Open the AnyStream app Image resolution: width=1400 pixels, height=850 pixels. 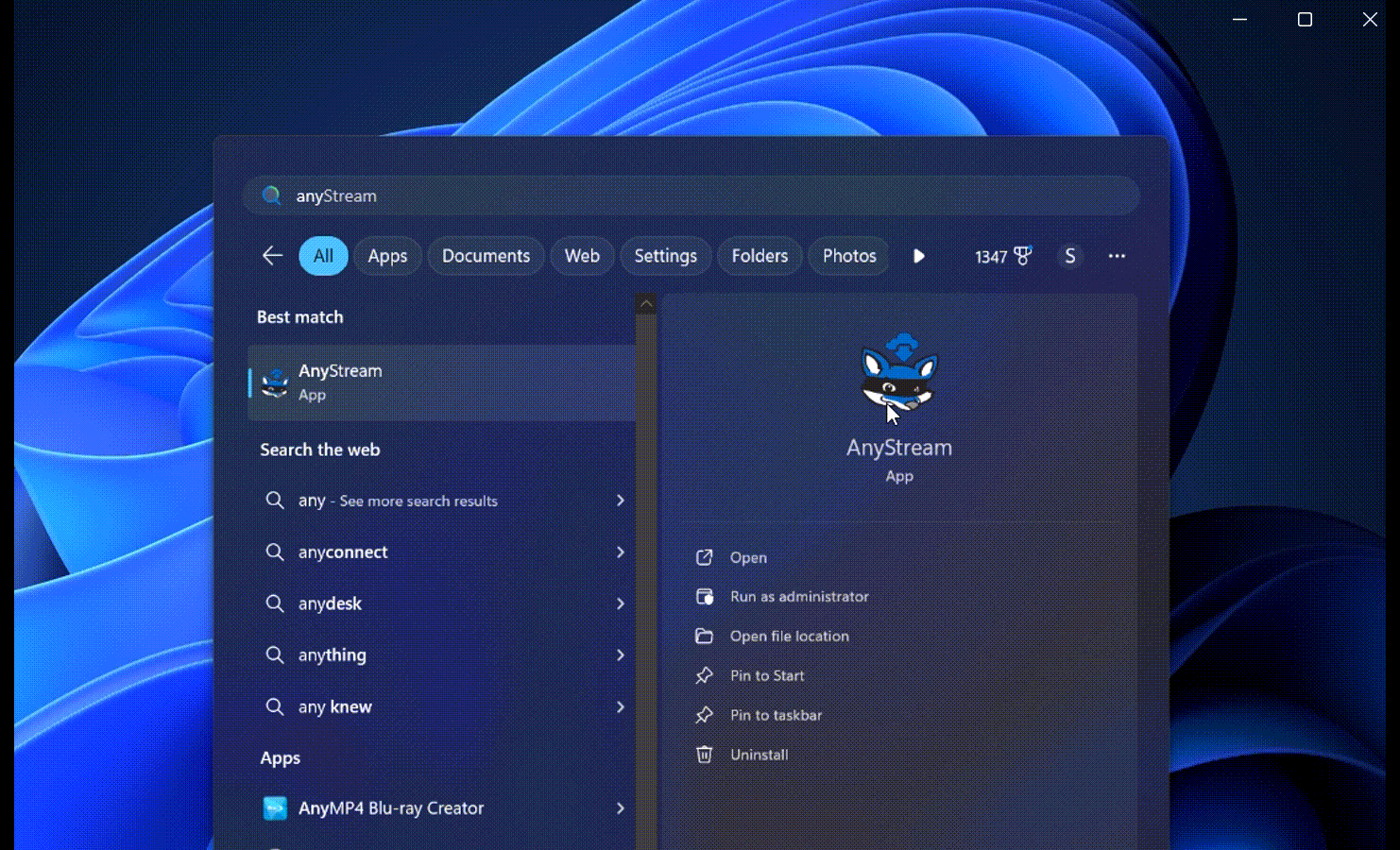(x=748, y=558)
